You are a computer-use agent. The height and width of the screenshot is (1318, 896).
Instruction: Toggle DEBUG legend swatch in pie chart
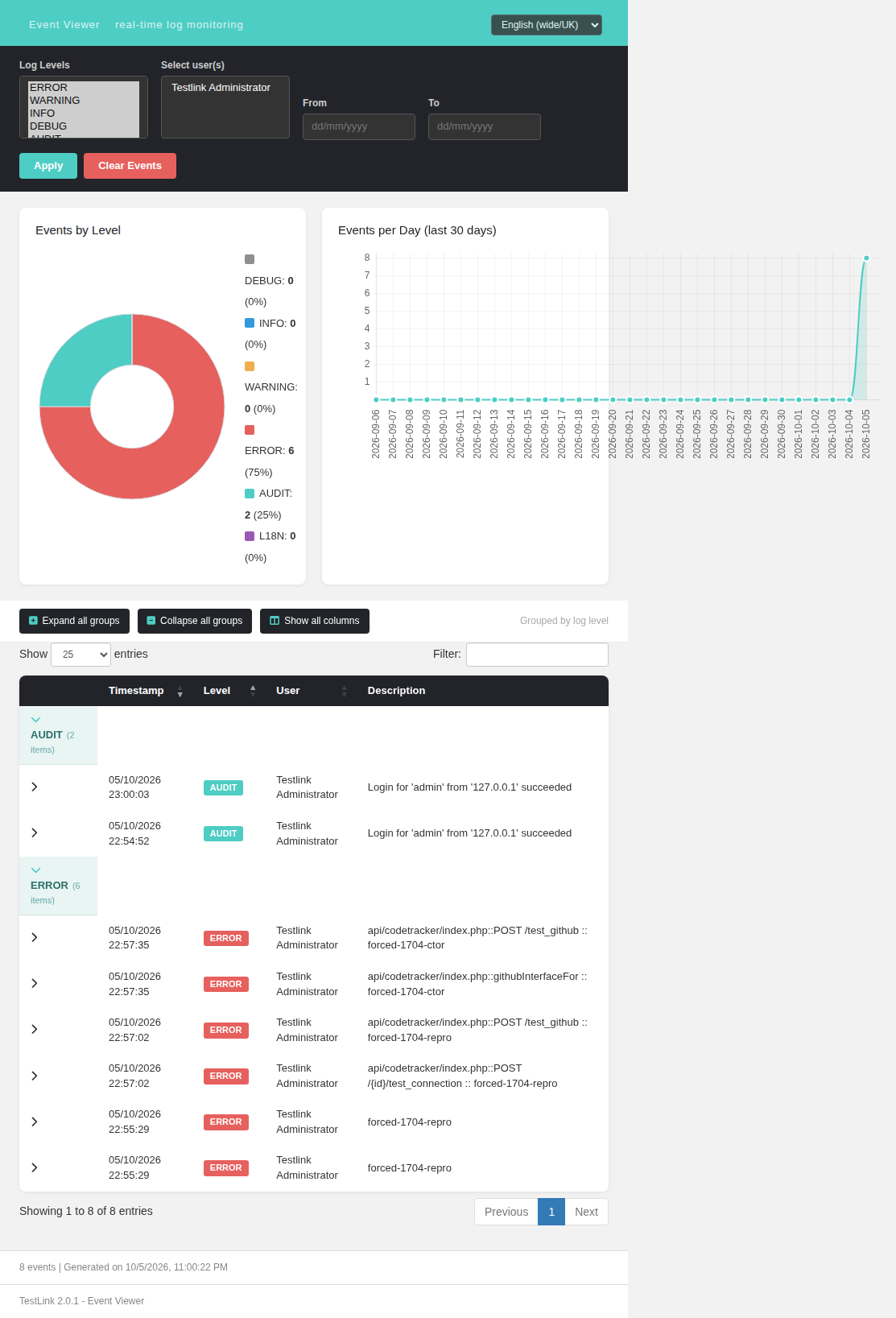pos(250,259)
